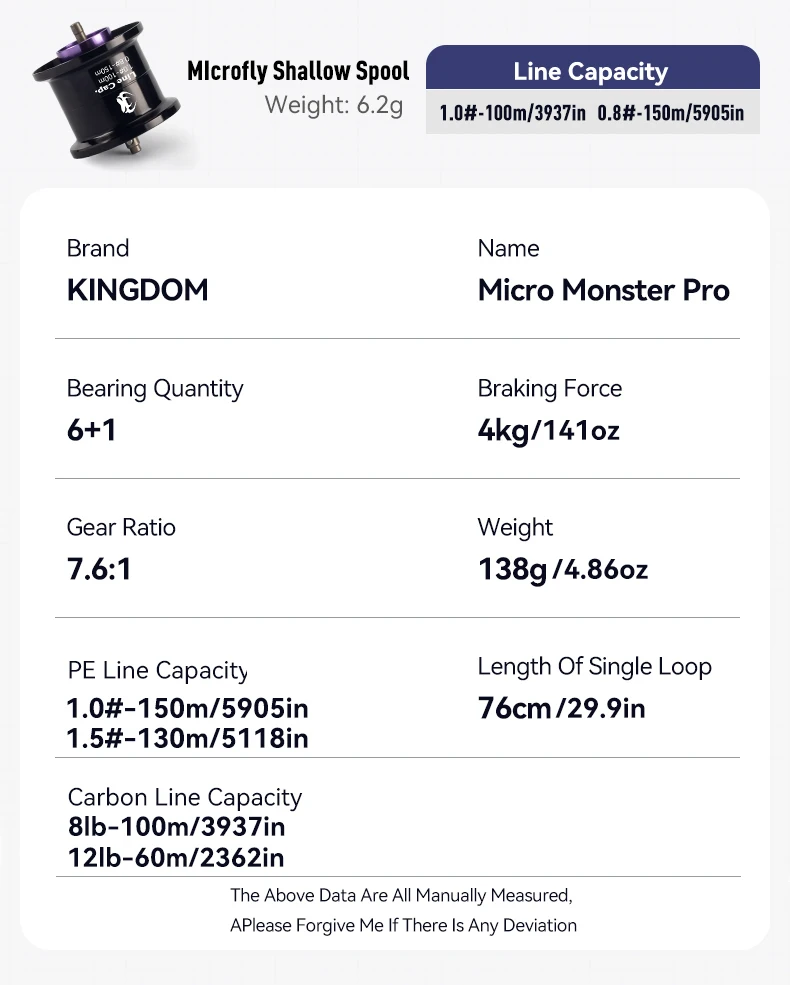Viewport: 790px width, 985px height.
Task: Click the KINGDOM brand name
Action: [x=138, y=290]
